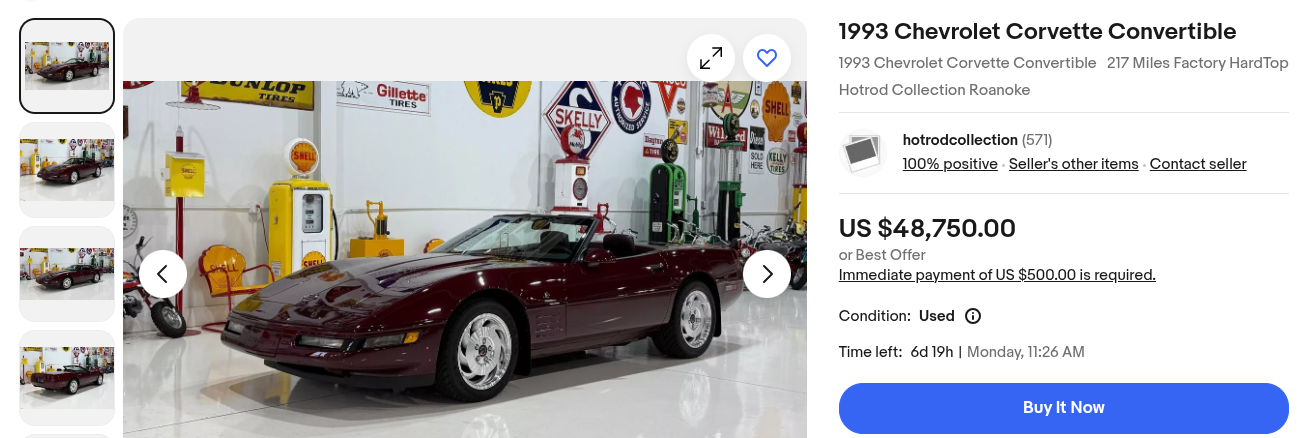Open Seller's other items link

click(1074, 164)
